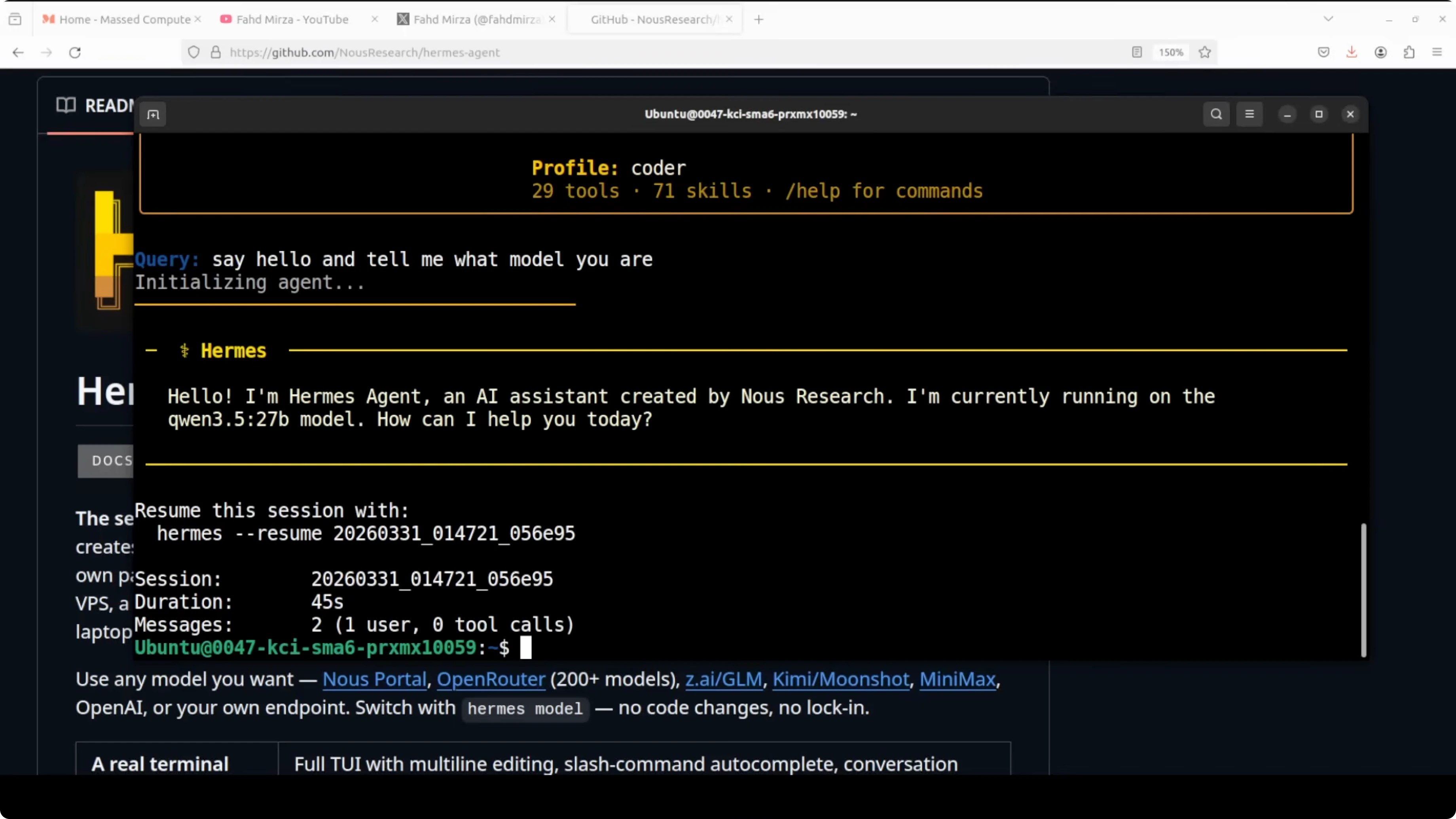
Task: Switch to Fahd Mirza - YouTube tab
Action: click(292, 20)
